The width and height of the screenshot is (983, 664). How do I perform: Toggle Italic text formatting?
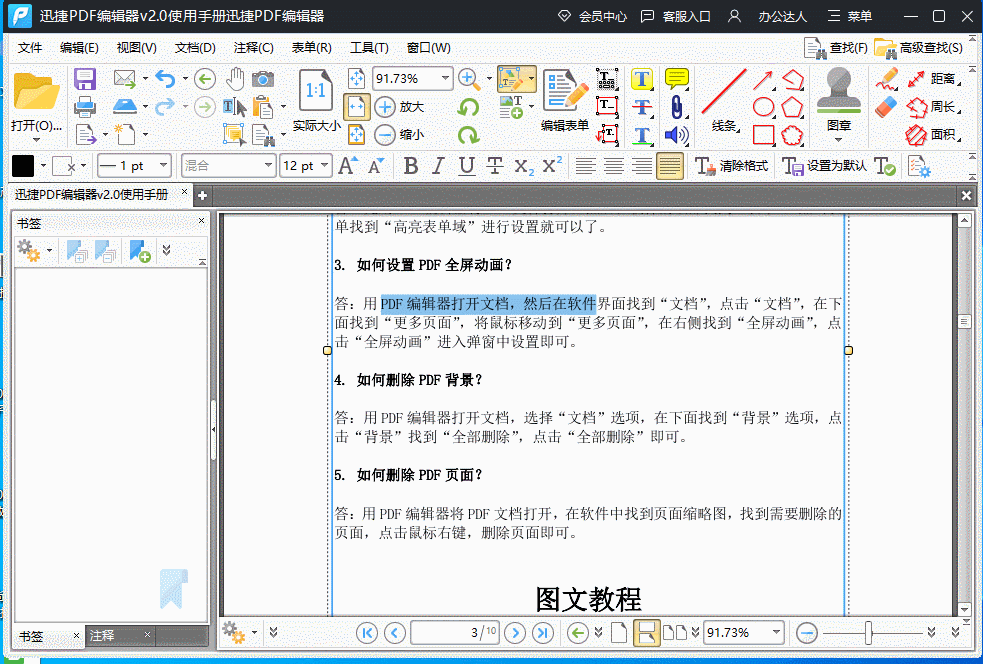(438, 166)
